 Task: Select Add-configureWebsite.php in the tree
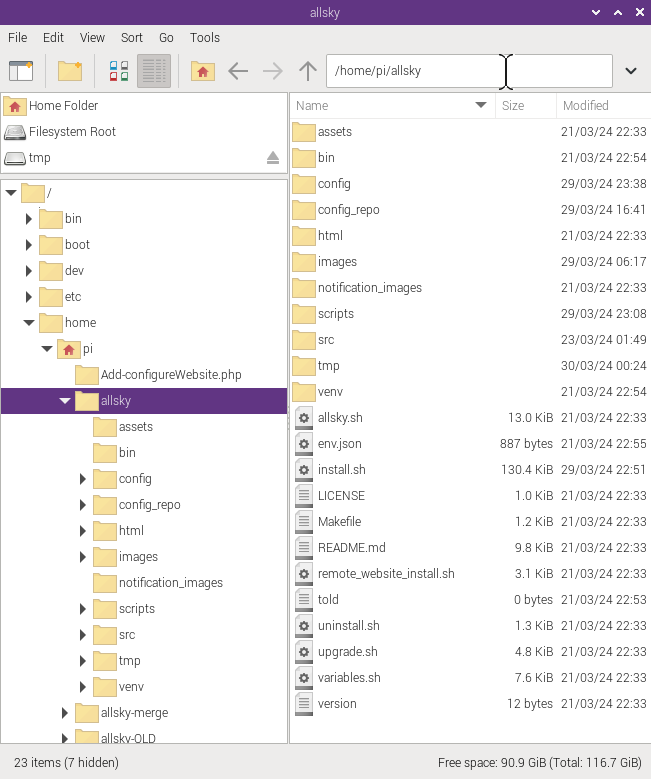[171, 375]
